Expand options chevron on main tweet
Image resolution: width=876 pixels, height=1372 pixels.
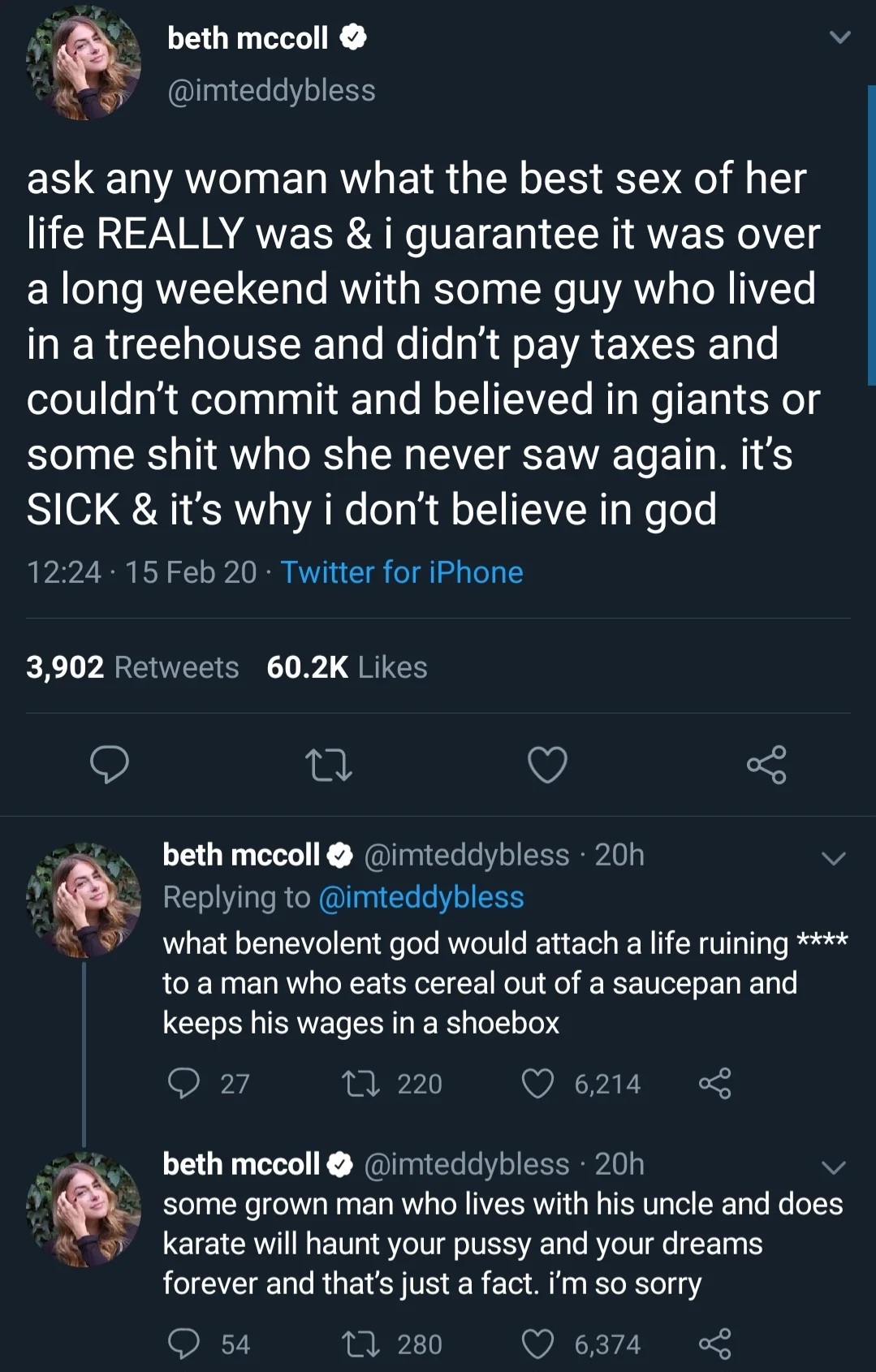click(x=840, y=37)
